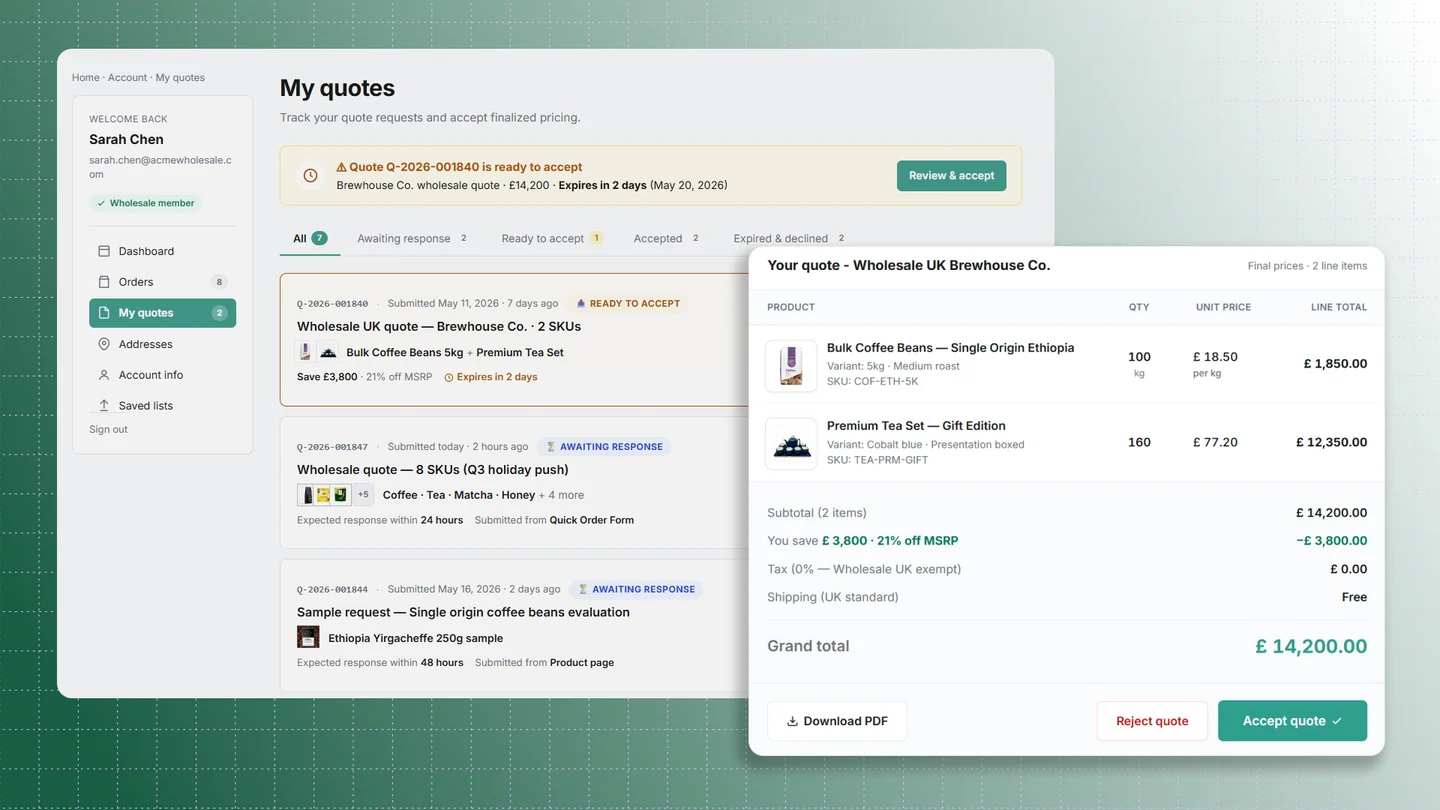Open the Ready to accept tab

552,238
